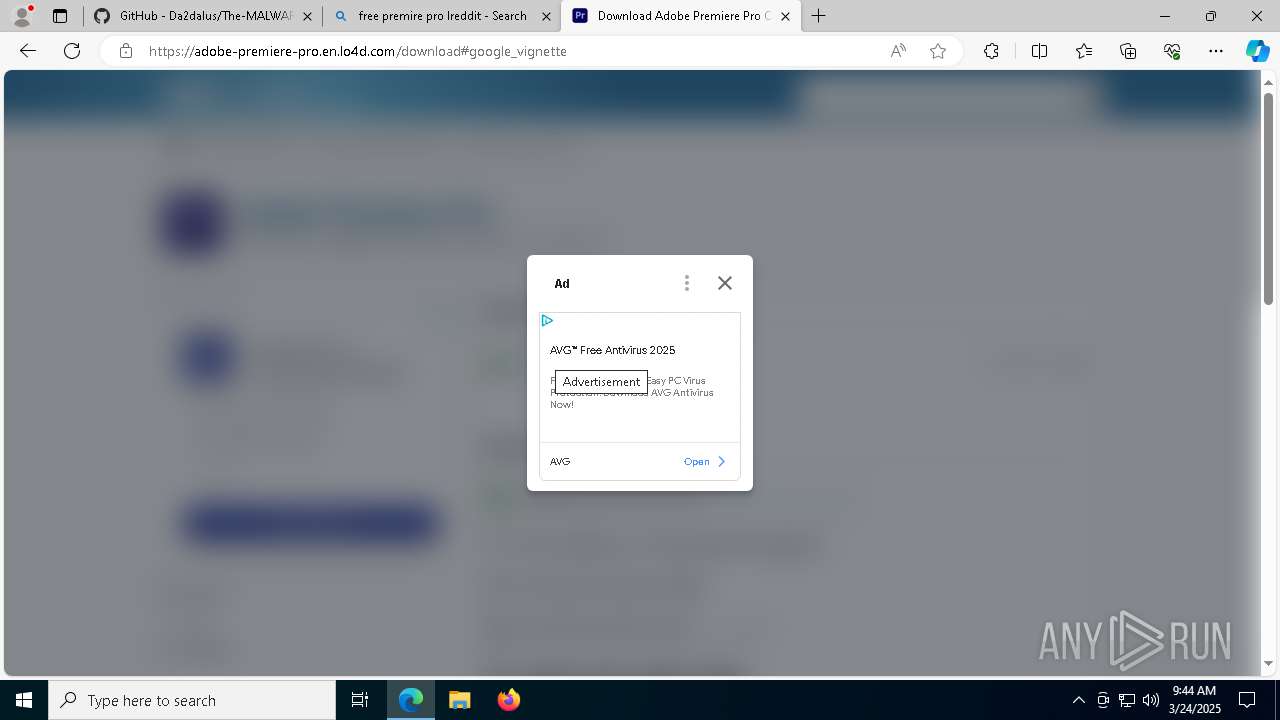Open ad options three-dot menu
The height and width of the screenshot is (720, 1280).
pyautogui.click(x=687, y=283)
